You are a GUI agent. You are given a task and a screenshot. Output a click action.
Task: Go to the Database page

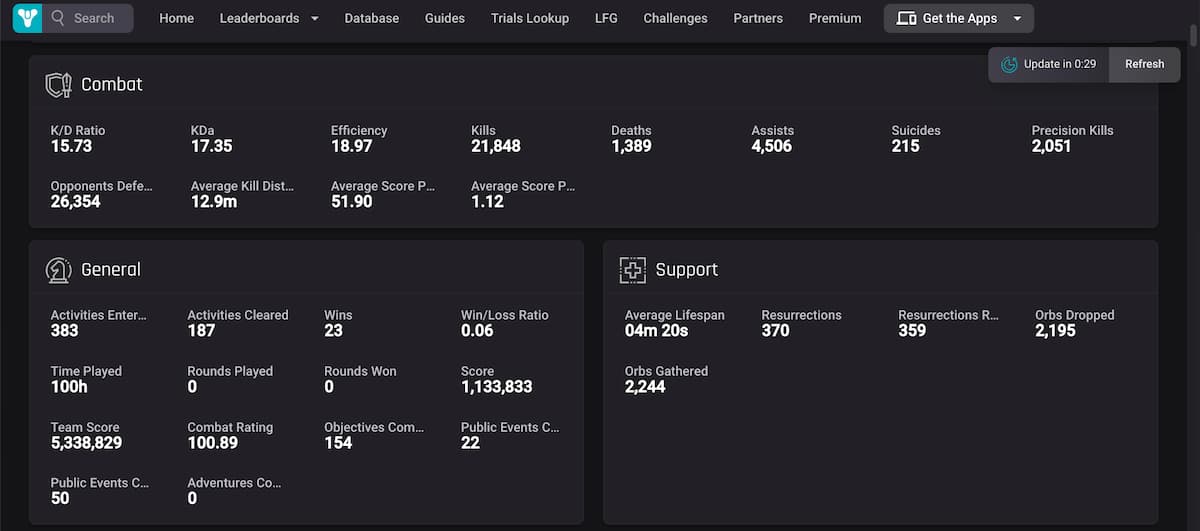(x=371, y=18)
